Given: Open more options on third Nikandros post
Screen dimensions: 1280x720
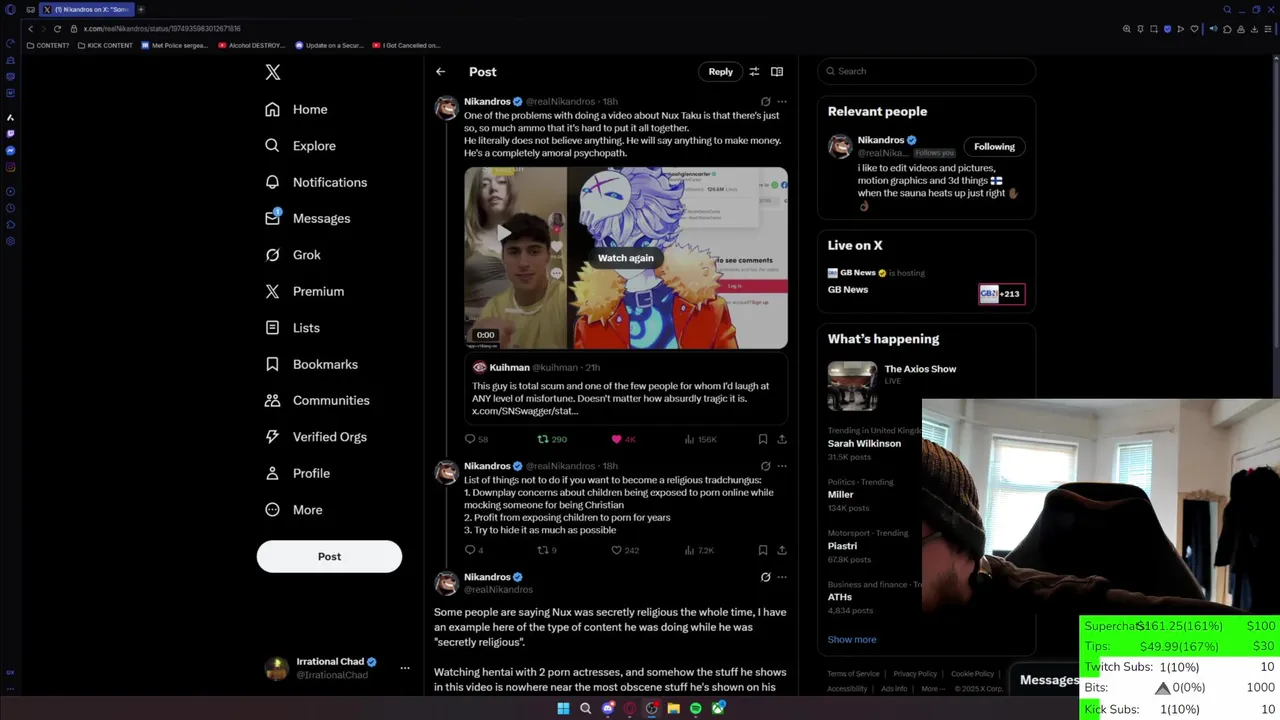Looking at the screenshot, I should point(782,577).
